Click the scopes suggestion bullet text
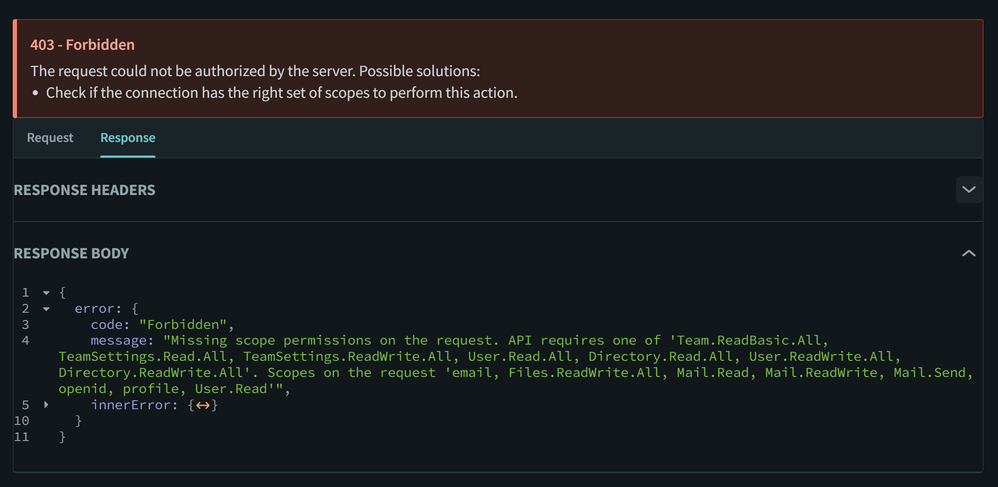 tap(281, 93)
